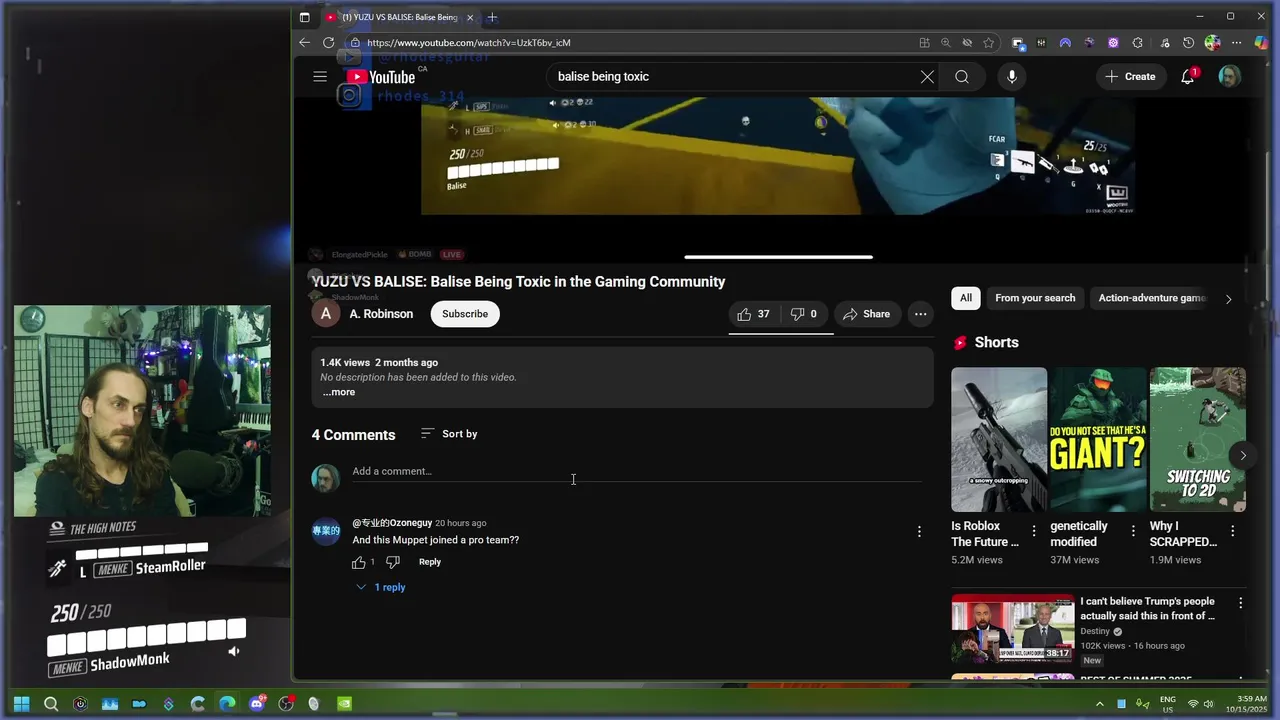Viewport: 1280px width, 720px height.
Task: Click the browser address bar URL
Action: [468, 43]
